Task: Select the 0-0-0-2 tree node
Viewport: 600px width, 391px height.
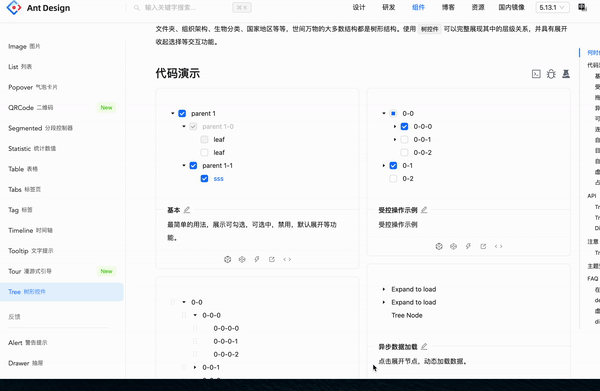Action: 226,354
